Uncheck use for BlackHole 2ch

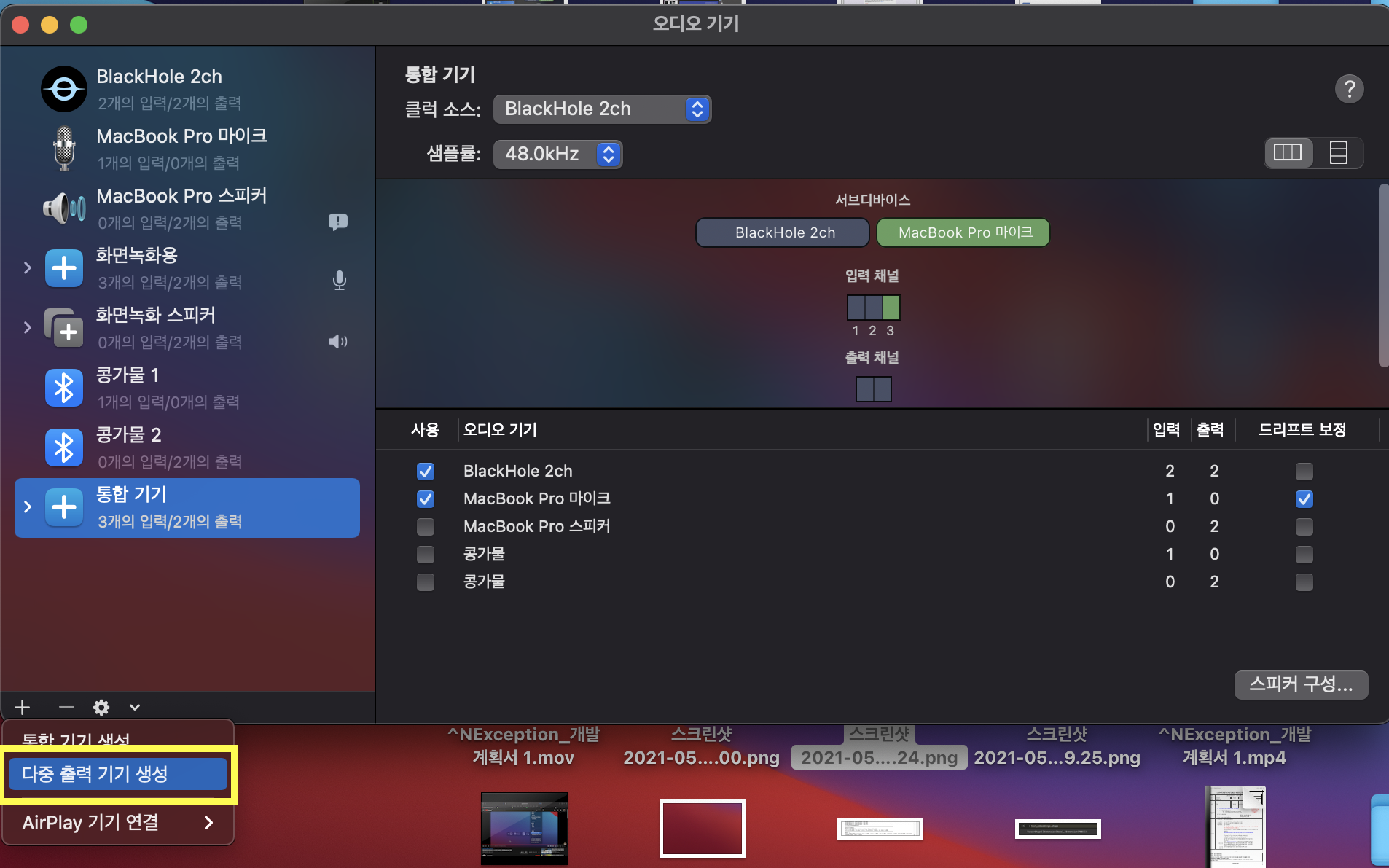coord(426,472)
